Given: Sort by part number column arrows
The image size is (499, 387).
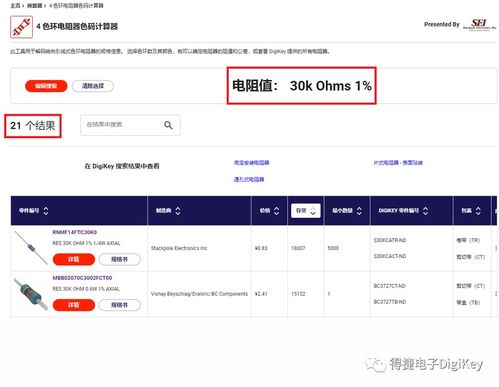Looking at the screenshot, I should click(x=46, y=211).
